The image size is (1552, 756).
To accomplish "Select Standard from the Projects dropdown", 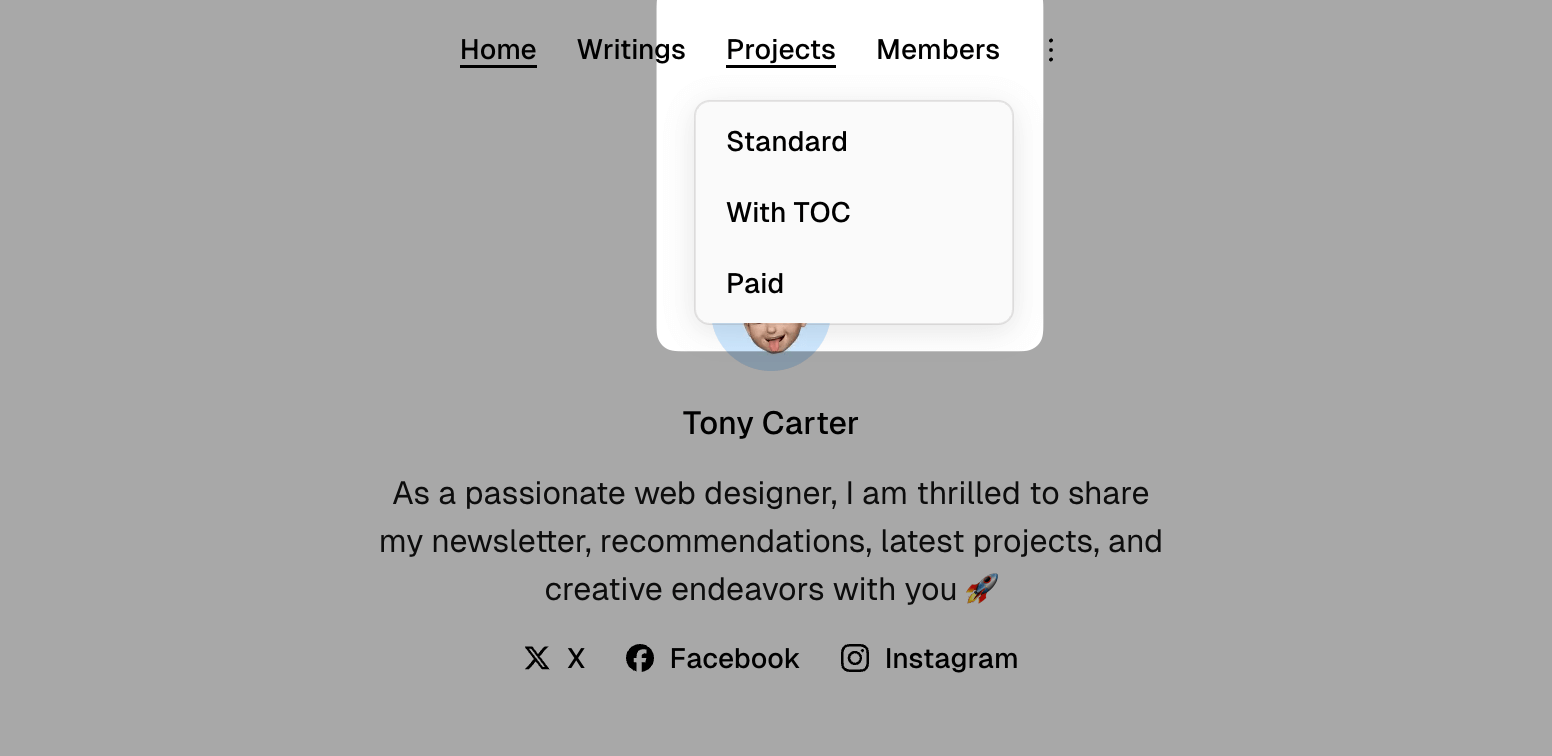I will tap(787, 141).
